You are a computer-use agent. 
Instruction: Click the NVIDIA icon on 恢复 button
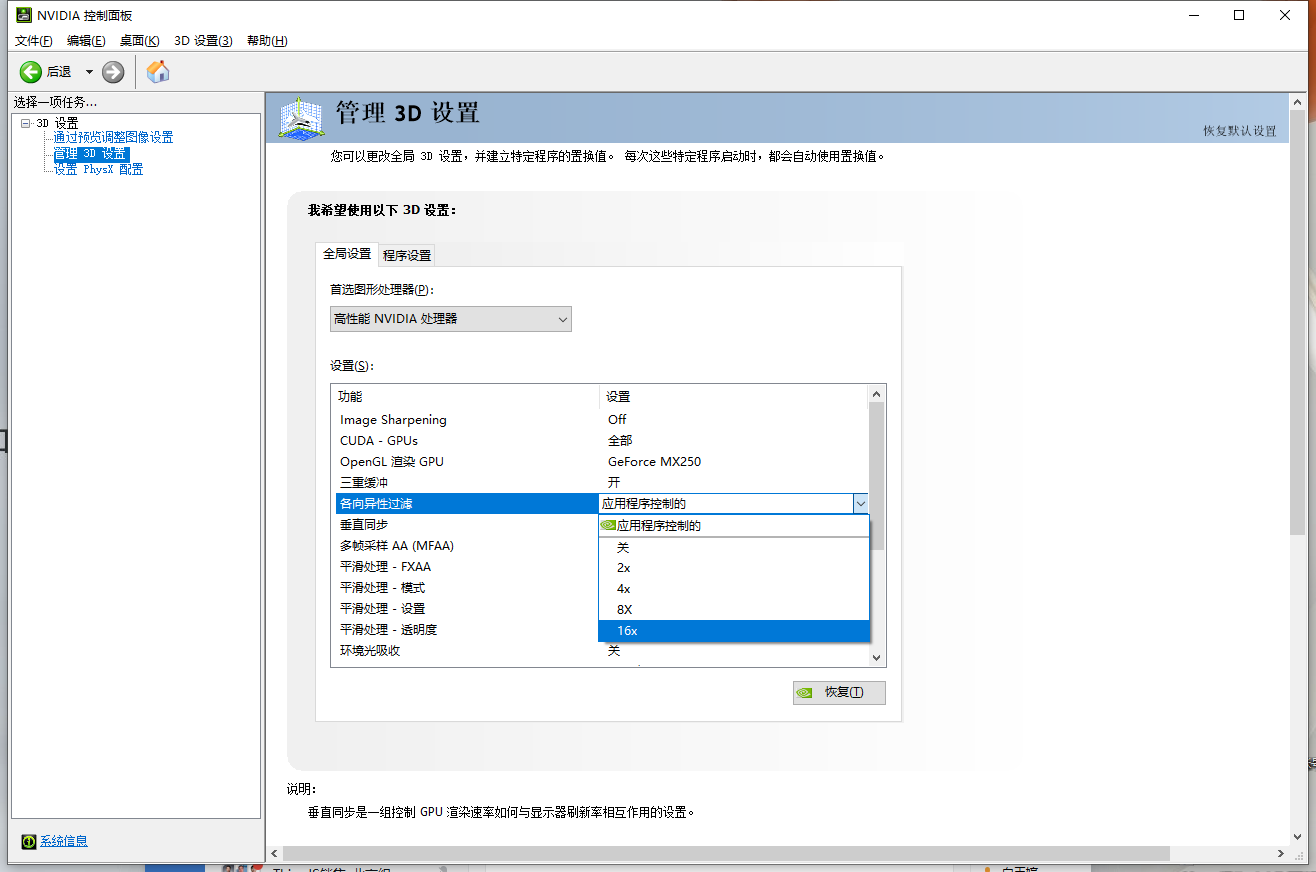pos(804,692)
